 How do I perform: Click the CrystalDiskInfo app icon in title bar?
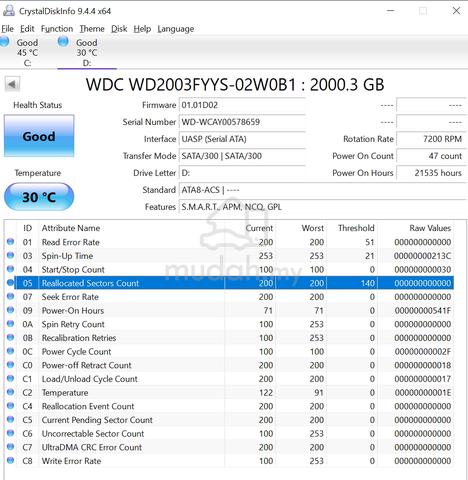[9, 11]
